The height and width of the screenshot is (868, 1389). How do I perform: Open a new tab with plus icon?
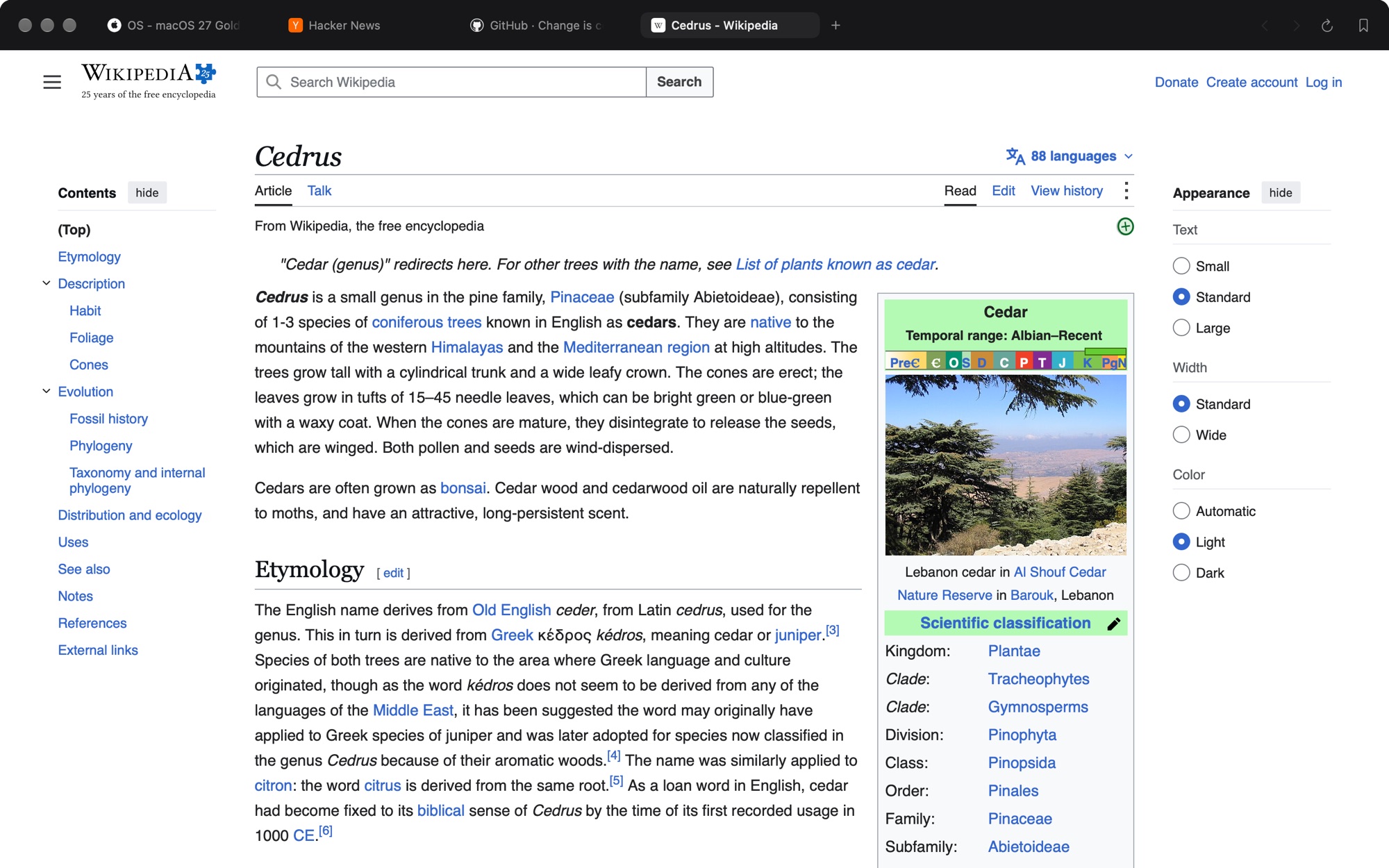click(835, 26)
